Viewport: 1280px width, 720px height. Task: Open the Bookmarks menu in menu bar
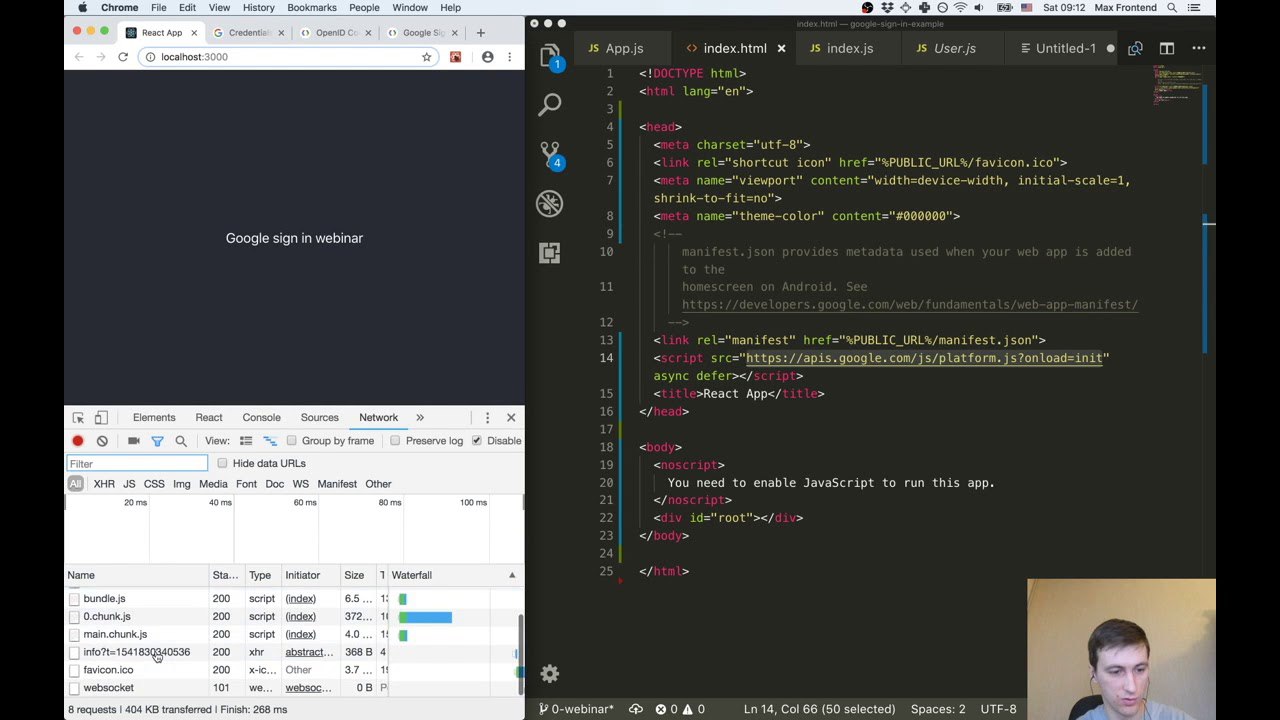[x=312, y=8]
